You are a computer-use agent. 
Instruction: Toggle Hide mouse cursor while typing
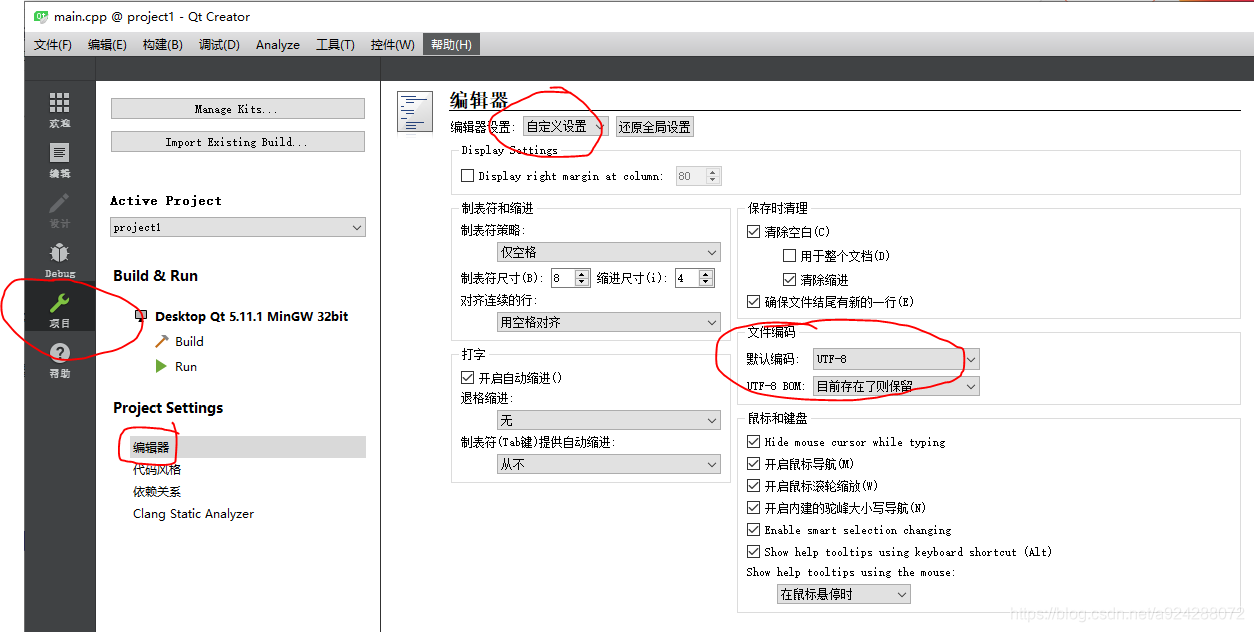754,442
